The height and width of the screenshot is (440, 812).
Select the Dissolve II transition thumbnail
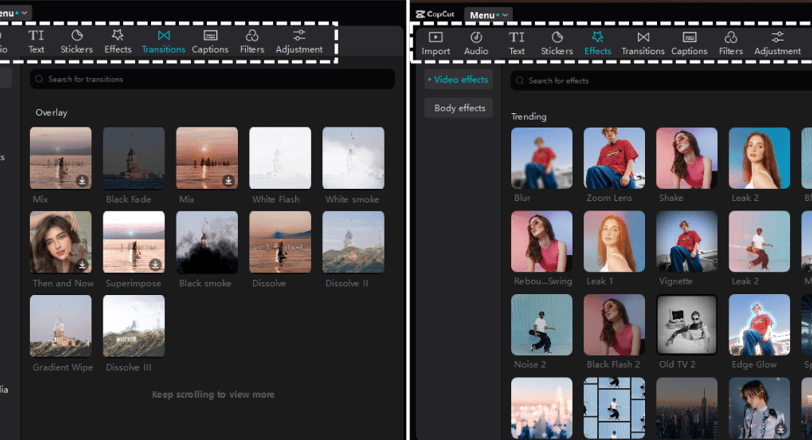[x=353, y=242]
